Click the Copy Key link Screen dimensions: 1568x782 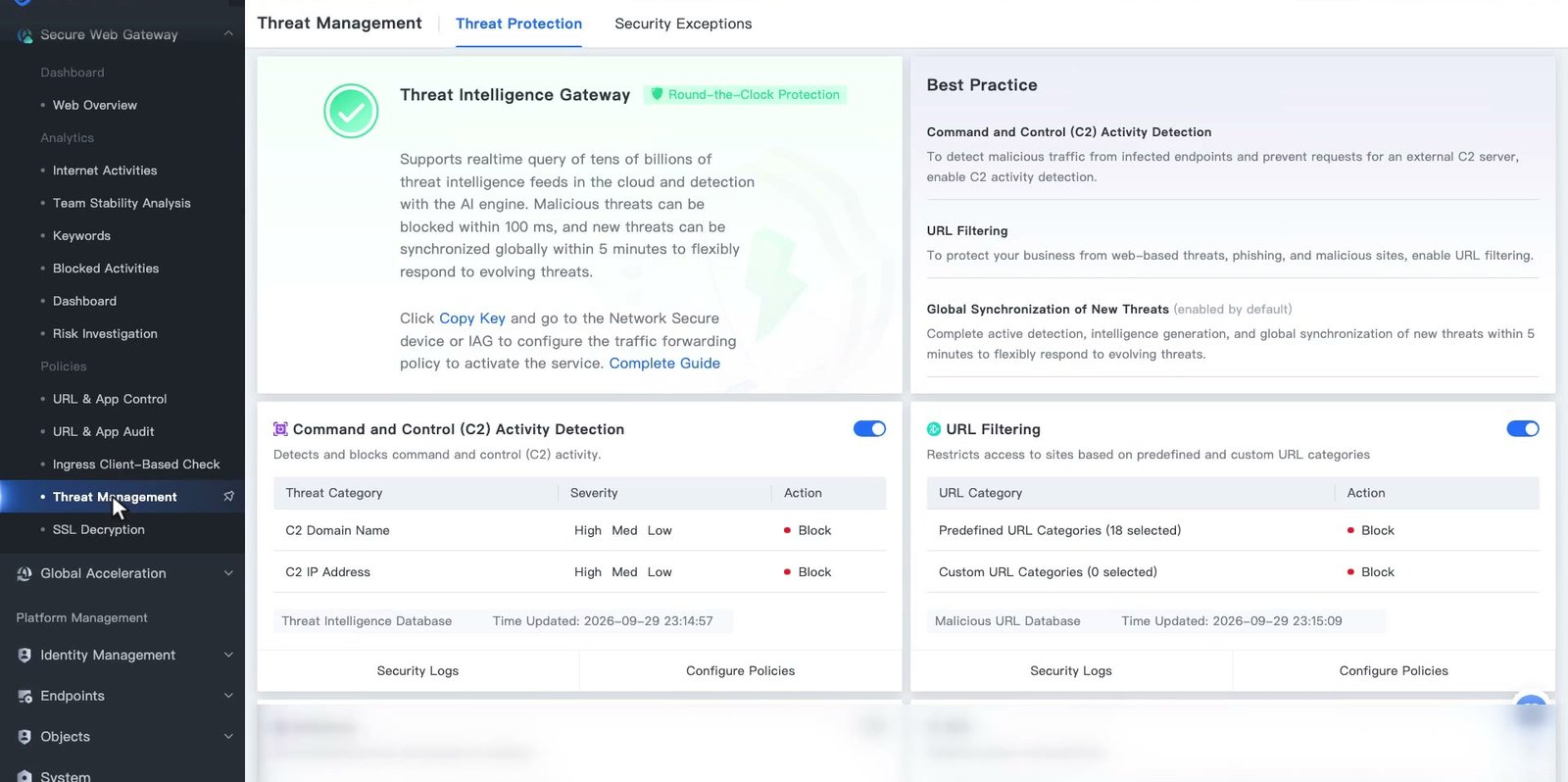tap(472, 318)
